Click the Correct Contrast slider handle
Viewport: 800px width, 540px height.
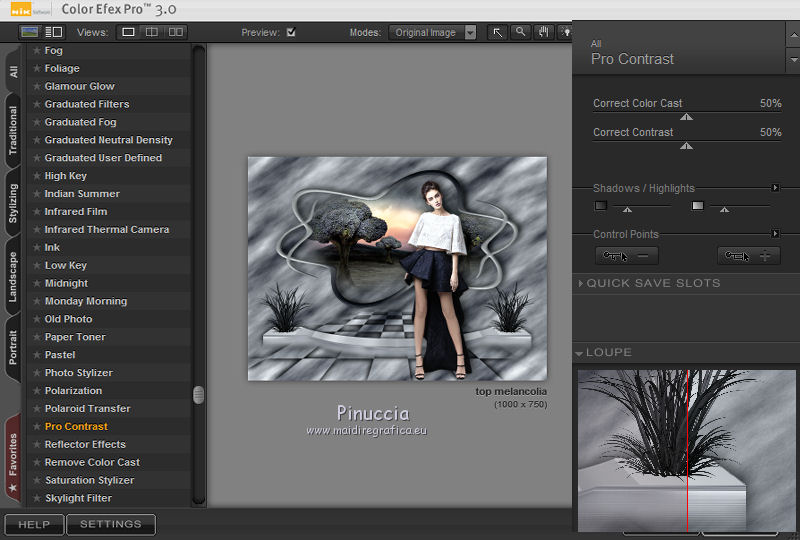pos(686,146)
